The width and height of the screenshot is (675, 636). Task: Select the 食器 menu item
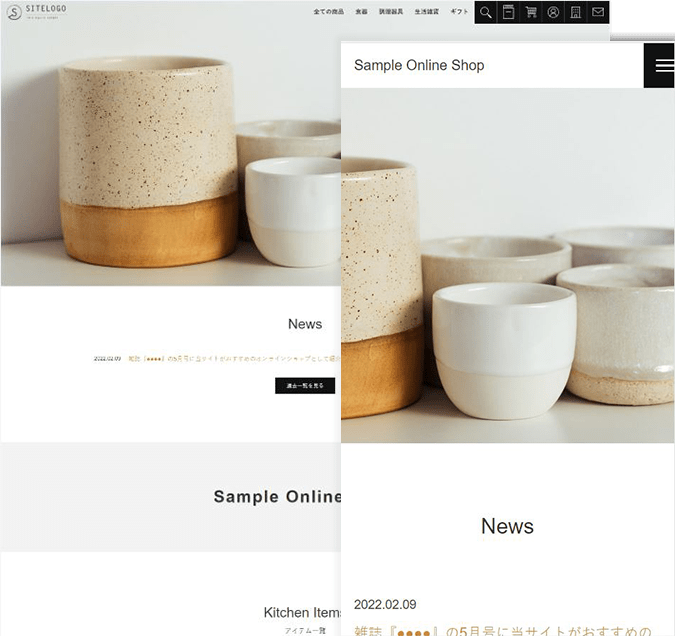361,12
